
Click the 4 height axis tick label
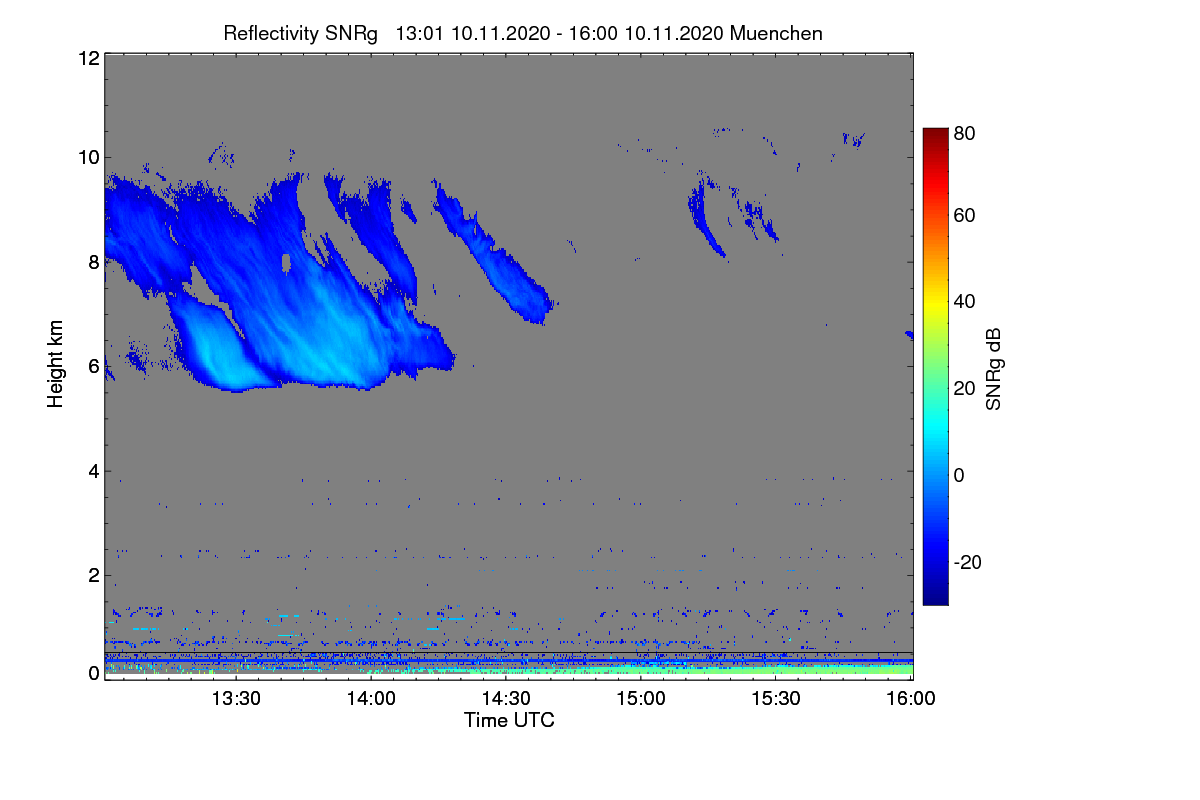93,470
